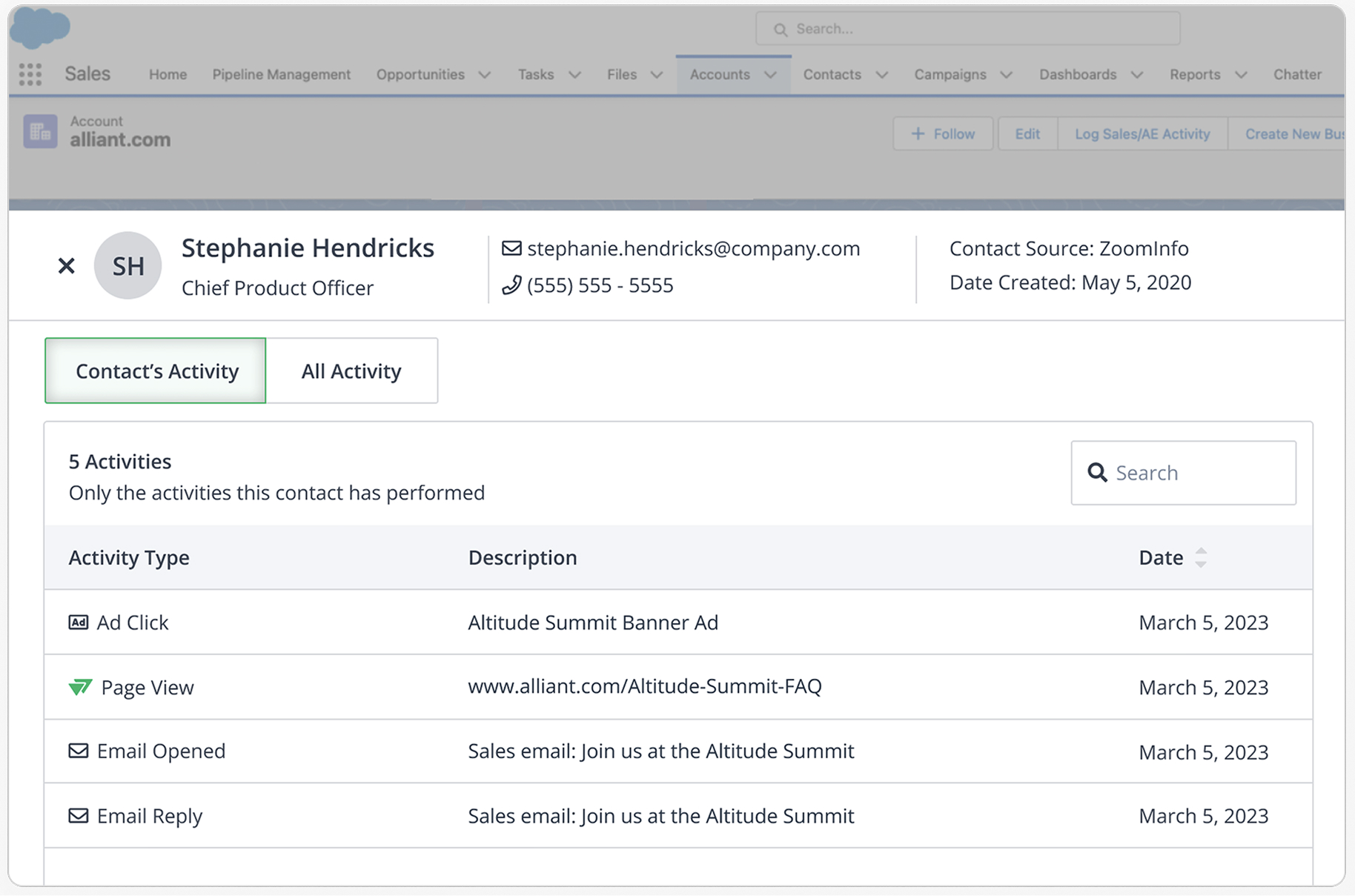Sort activities by the Date arrows
Screen dimensions: 1355x896
(x=1201, y=557)
